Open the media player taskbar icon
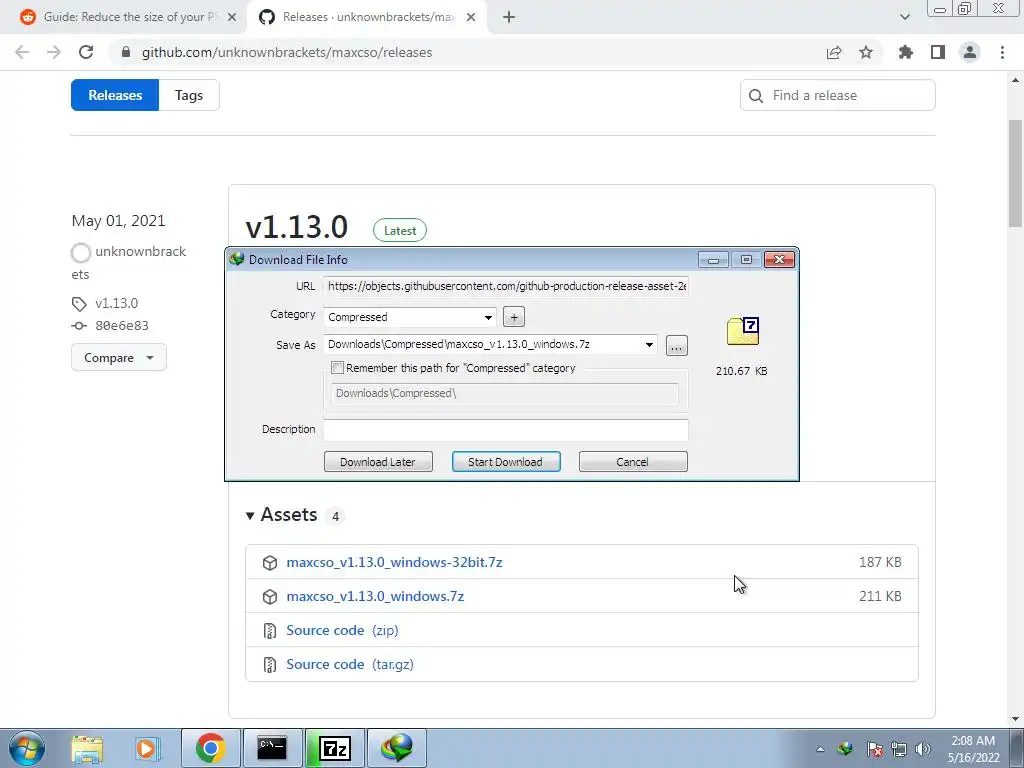The height and width of the screenshot is (768, 1024). tap(147, 748)
